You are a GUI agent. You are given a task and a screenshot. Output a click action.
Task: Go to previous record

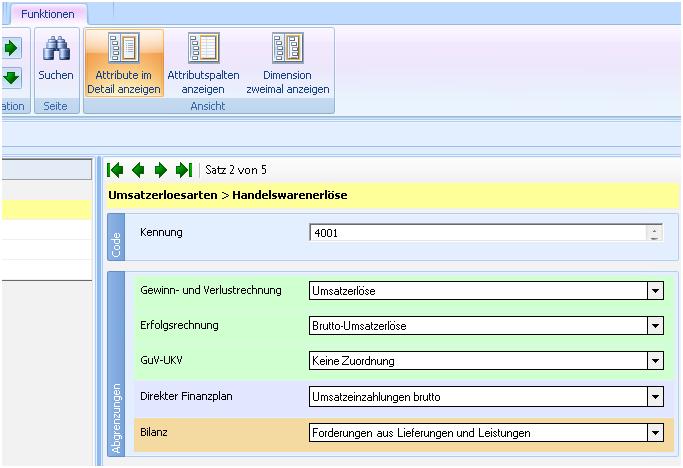coord(138,170)
